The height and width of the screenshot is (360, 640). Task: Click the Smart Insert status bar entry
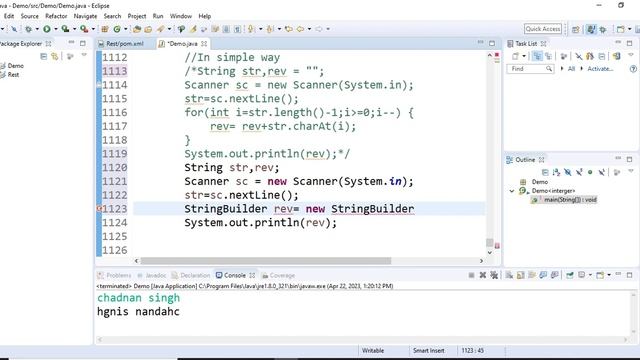tap(428, 351)
